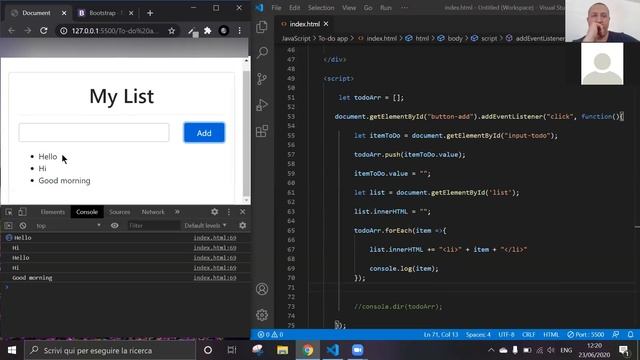Open the Chrome three-dot menu
Viewport: 640px width, 360px height.
(240, 31)
